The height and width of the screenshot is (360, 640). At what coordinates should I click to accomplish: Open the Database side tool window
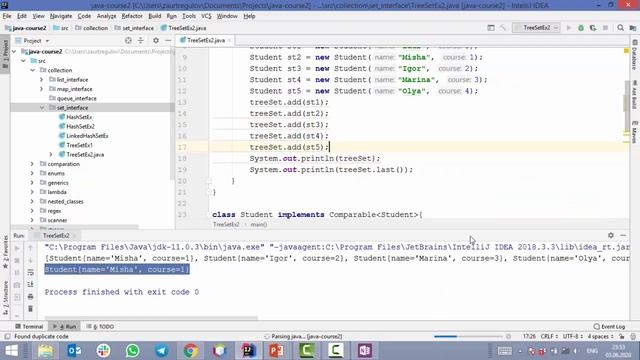coord(635,54)
